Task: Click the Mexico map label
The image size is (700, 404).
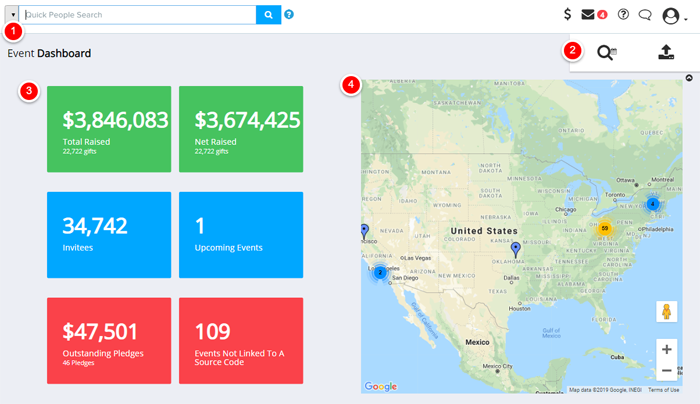Action: 477,342
